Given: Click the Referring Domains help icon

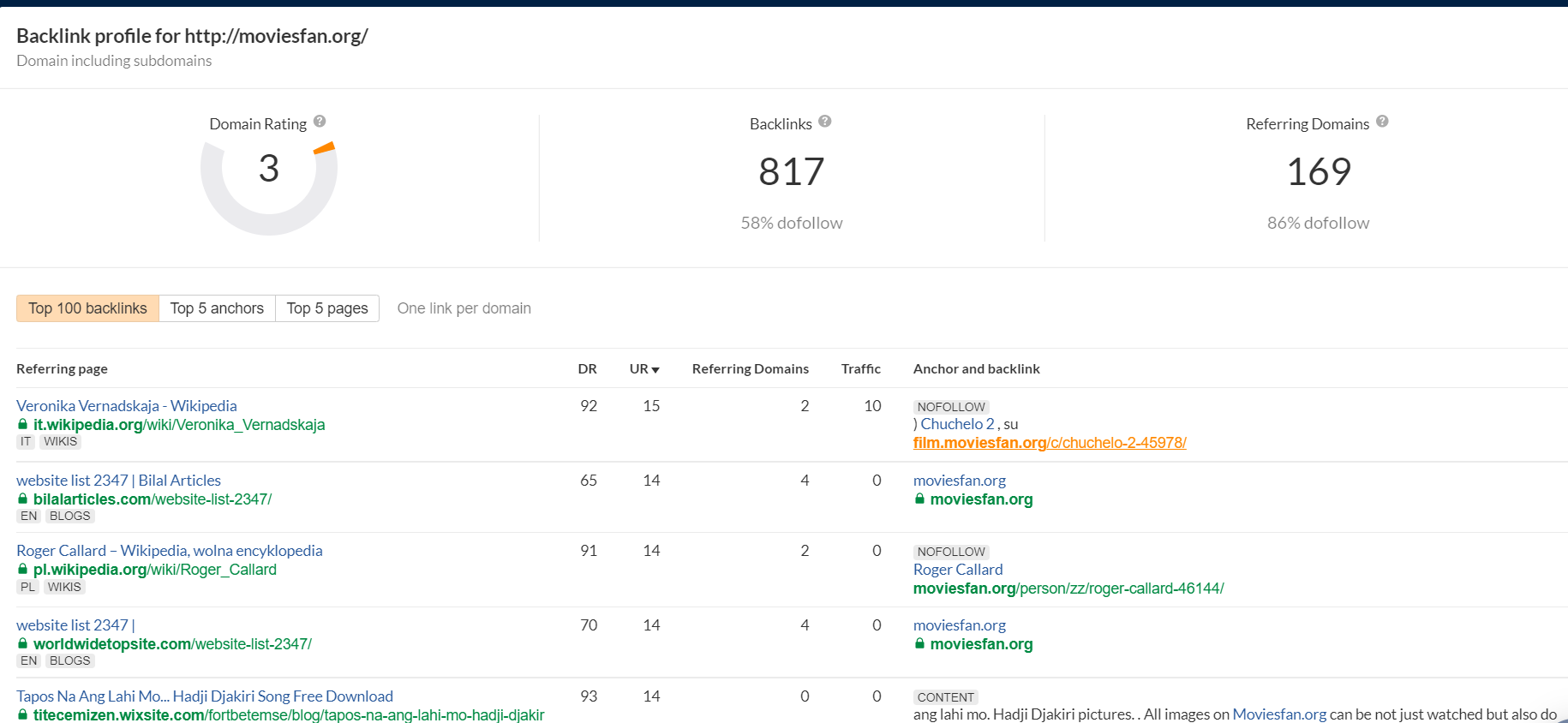Looking at the screenshot, I should coord(1382,122).
